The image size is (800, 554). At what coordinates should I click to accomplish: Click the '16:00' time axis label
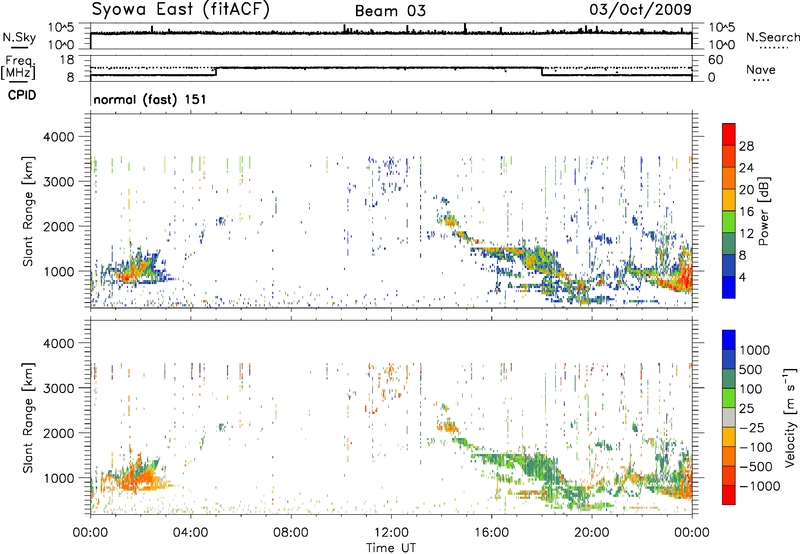(x=491, y=533)
